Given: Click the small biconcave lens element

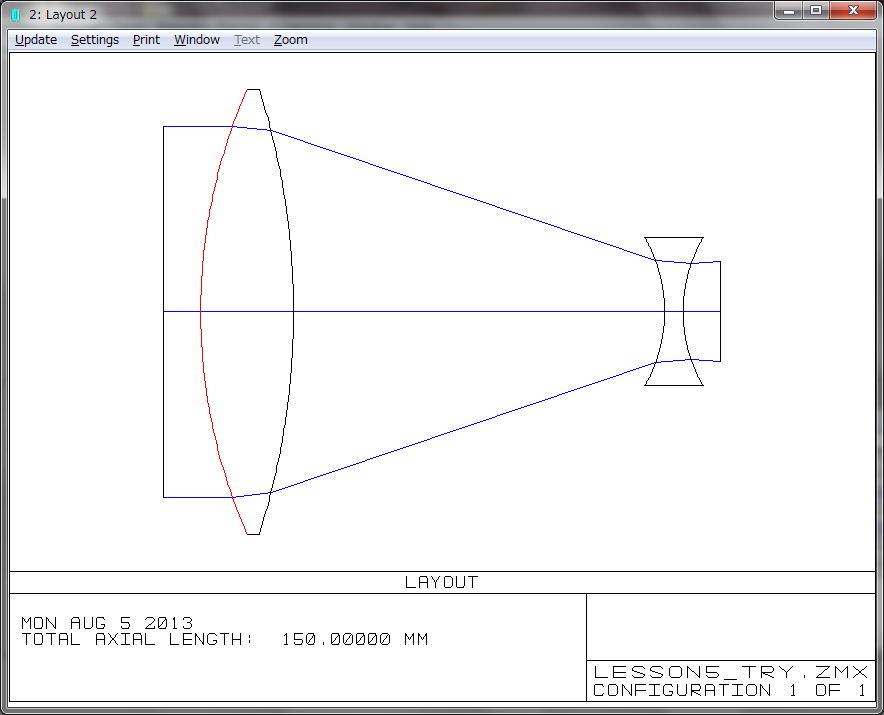Looking at the screenshot, I should [x=674, y=311].
